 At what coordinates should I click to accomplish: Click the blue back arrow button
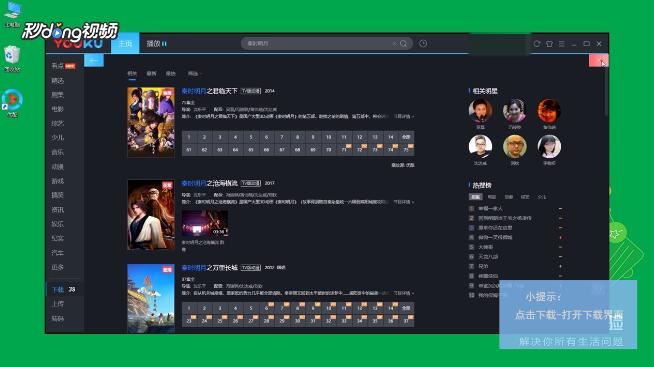pos(94,60)
